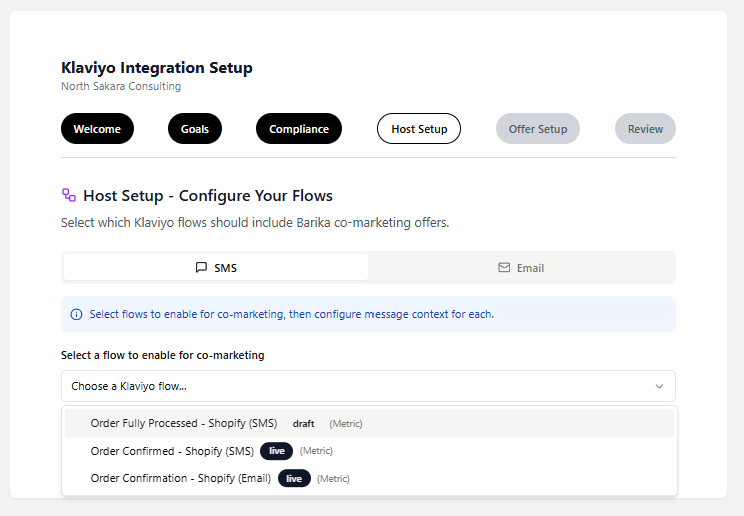Expand the dropdown chevron arrow
Image resolution: width=744 pixels, height=516 pixels.
click(x=659, y=386)
